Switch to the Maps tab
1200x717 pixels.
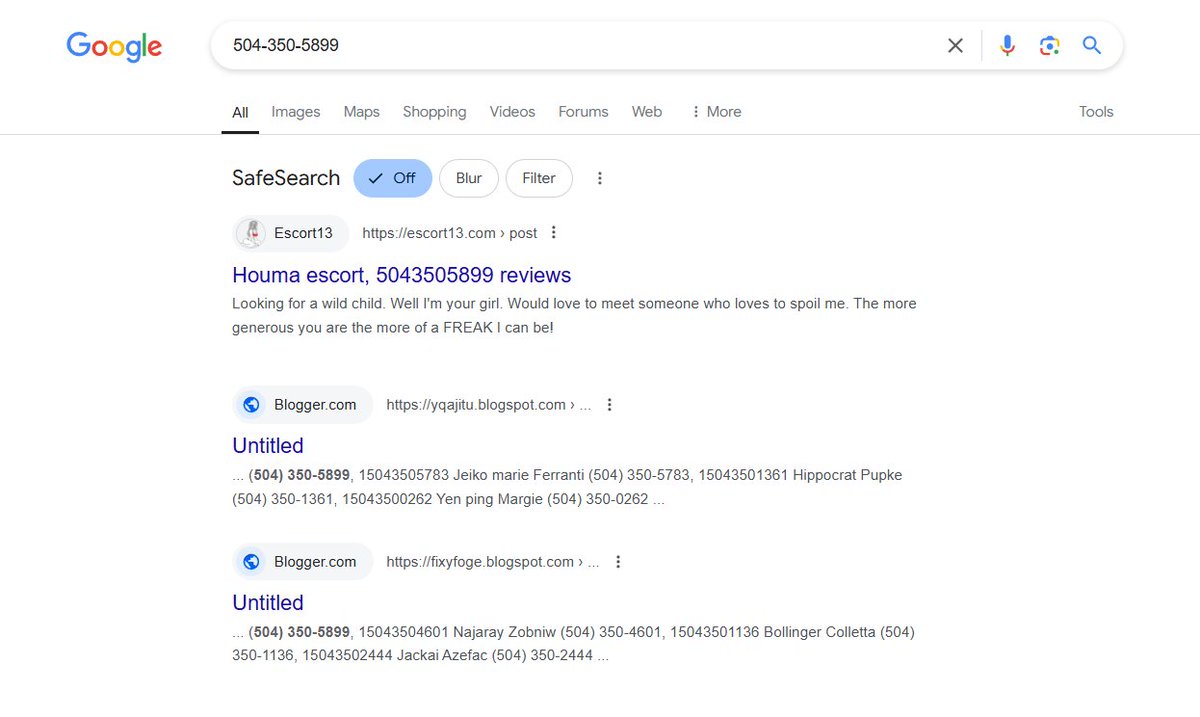click(x=361, y=112)
